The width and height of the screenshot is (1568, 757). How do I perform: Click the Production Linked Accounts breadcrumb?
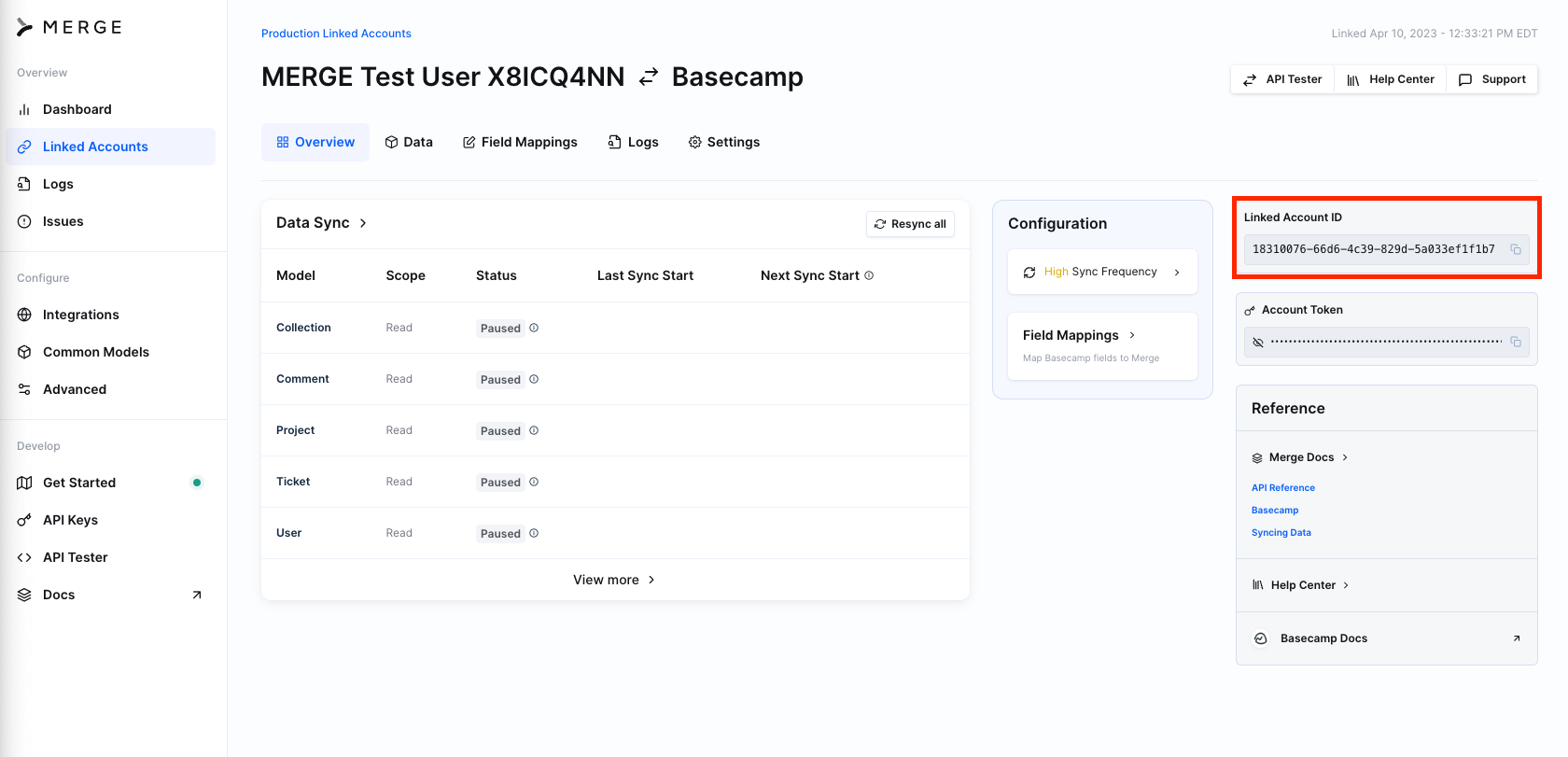coord(336,34)
